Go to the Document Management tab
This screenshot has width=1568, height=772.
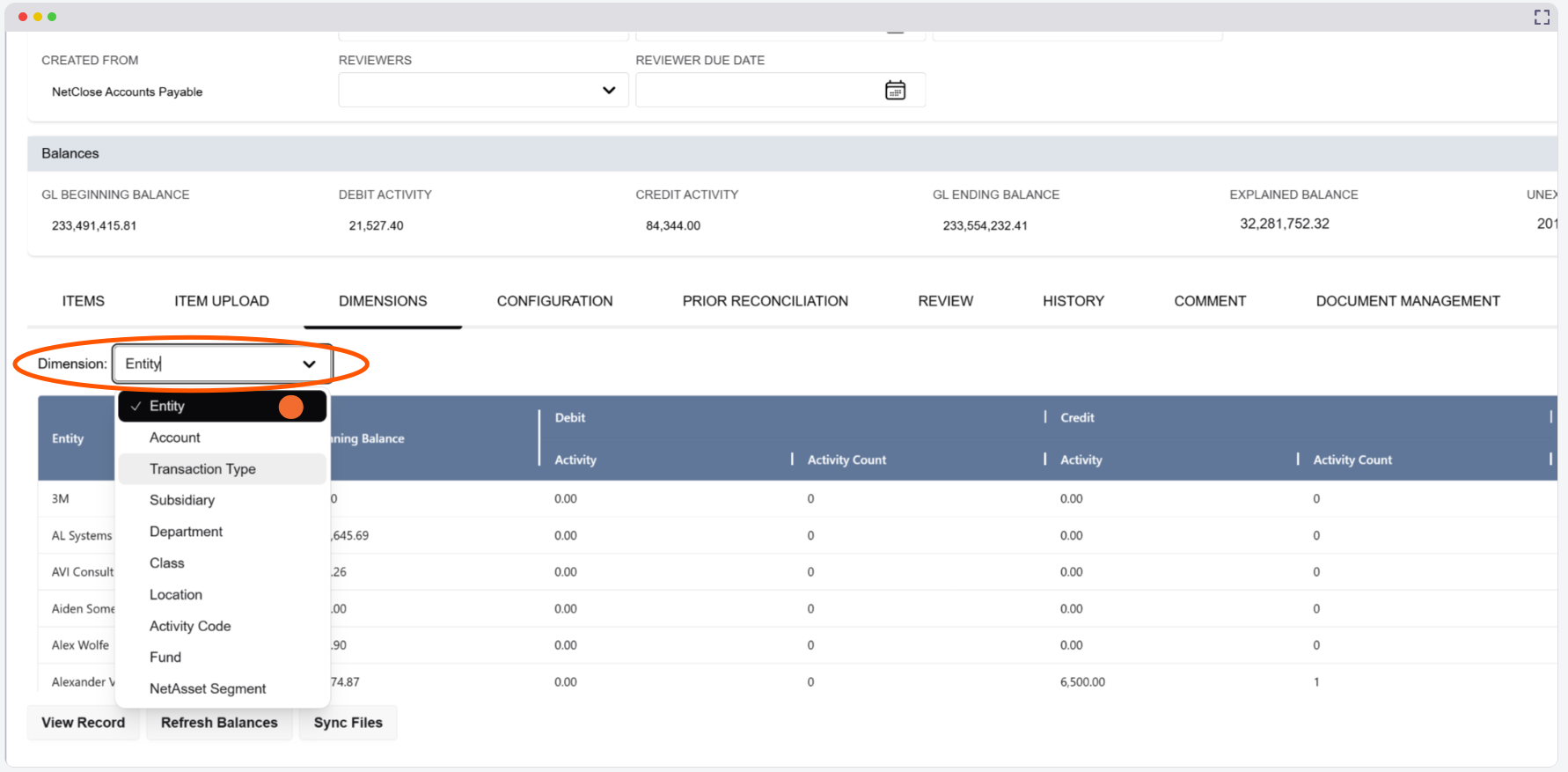pos(1407,301)
